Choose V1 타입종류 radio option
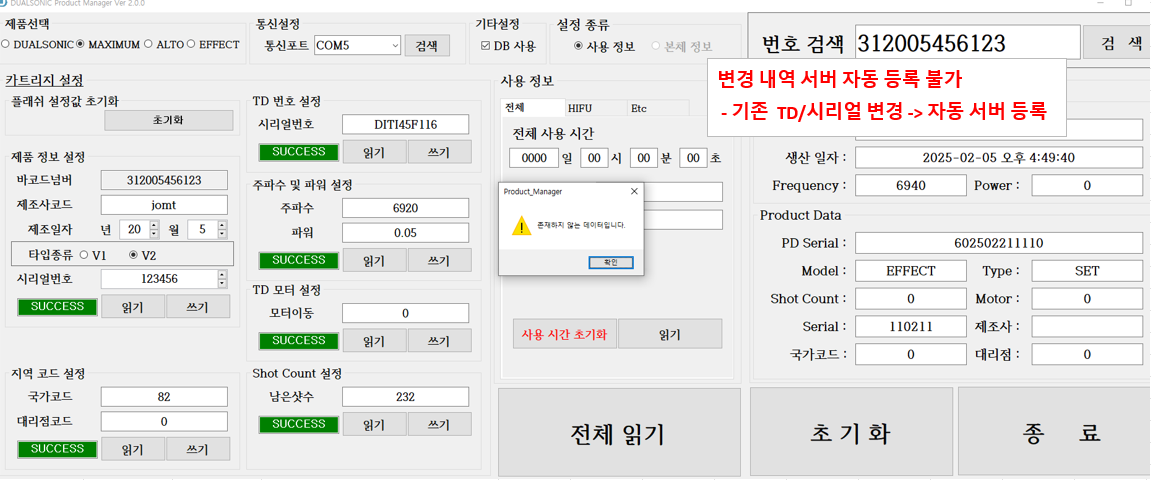Screen dimensions: 1151x480 click(x=84, y=255)
